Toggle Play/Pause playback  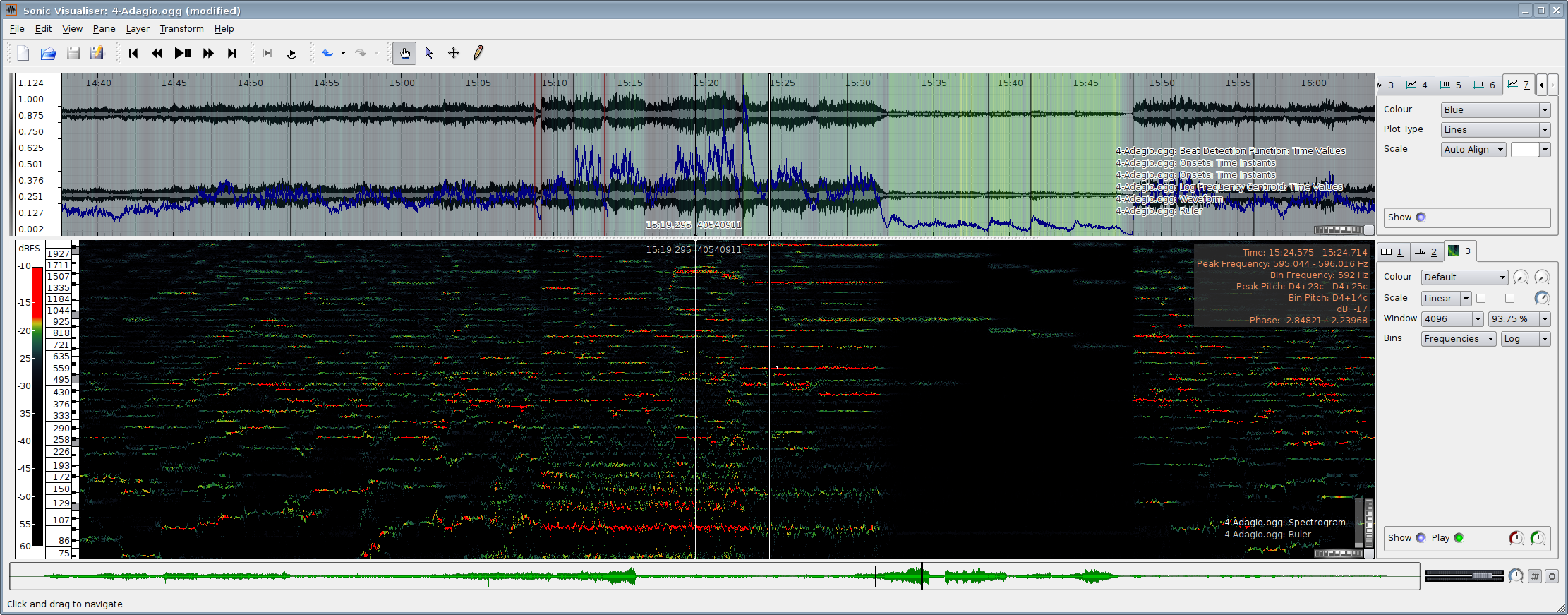click(183, 53)
